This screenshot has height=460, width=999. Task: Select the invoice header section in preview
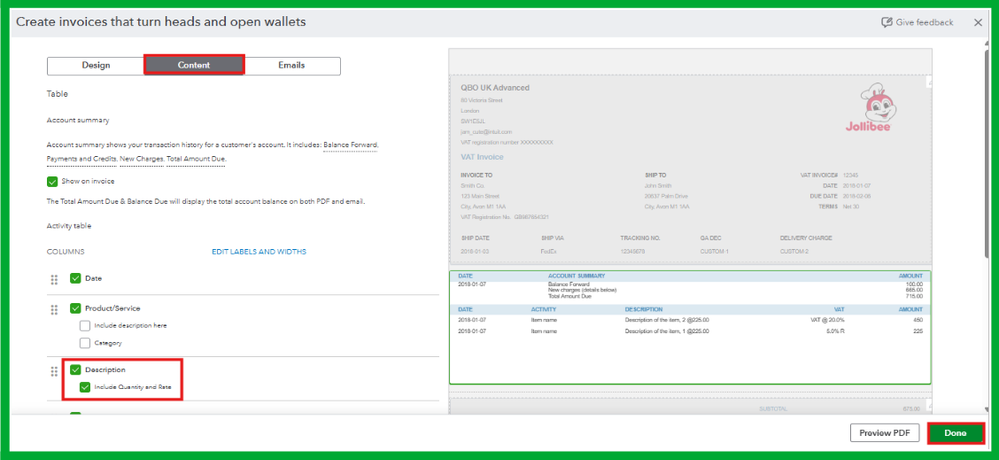click(x=690, y=169)
